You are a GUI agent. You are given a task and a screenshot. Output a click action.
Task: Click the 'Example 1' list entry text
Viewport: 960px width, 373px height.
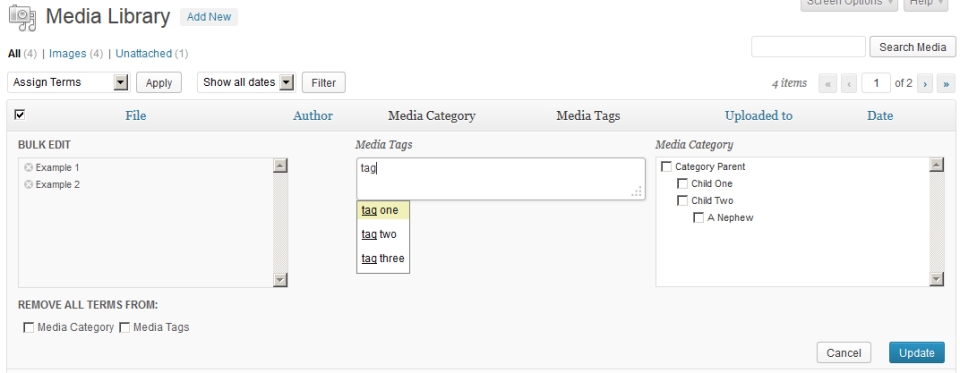click(58, 168)
